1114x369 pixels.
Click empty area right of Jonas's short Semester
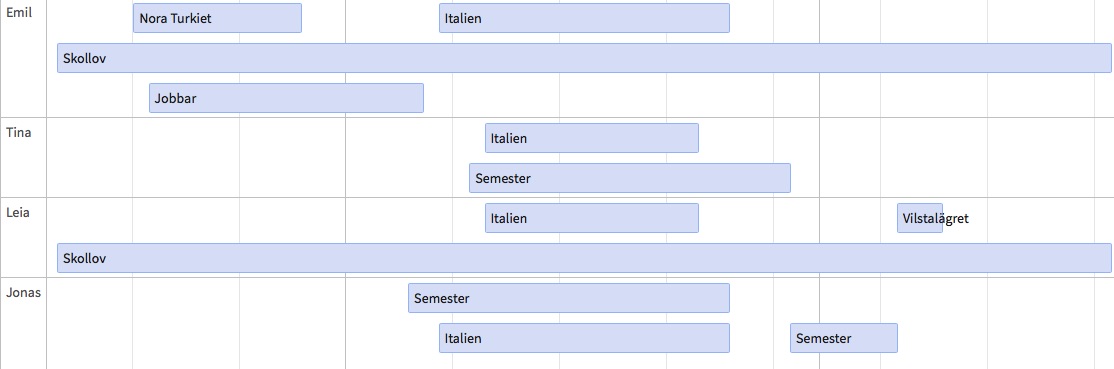[1005, 338]
